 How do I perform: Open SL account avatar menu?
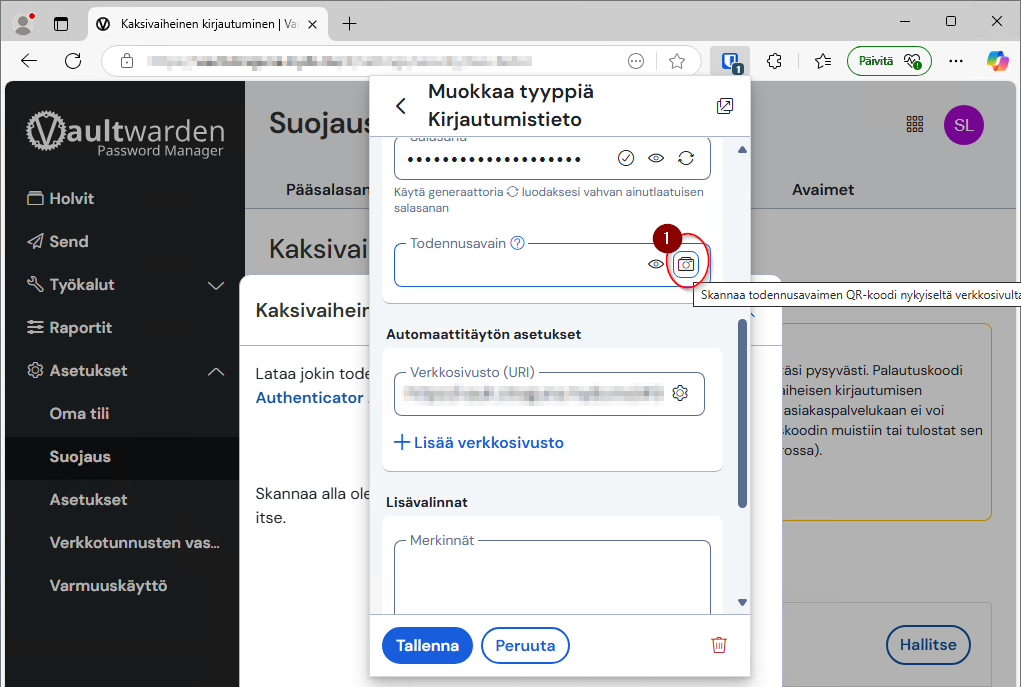click(964, 125)
